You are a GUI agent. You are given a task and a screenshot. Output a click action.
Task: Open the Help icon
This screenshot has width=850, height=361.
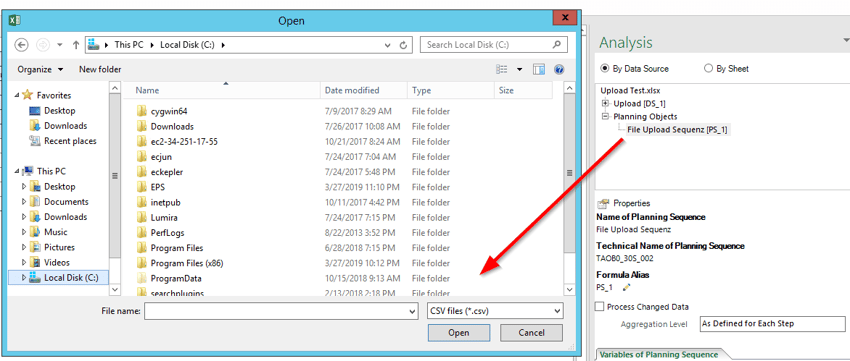(559, 69)
